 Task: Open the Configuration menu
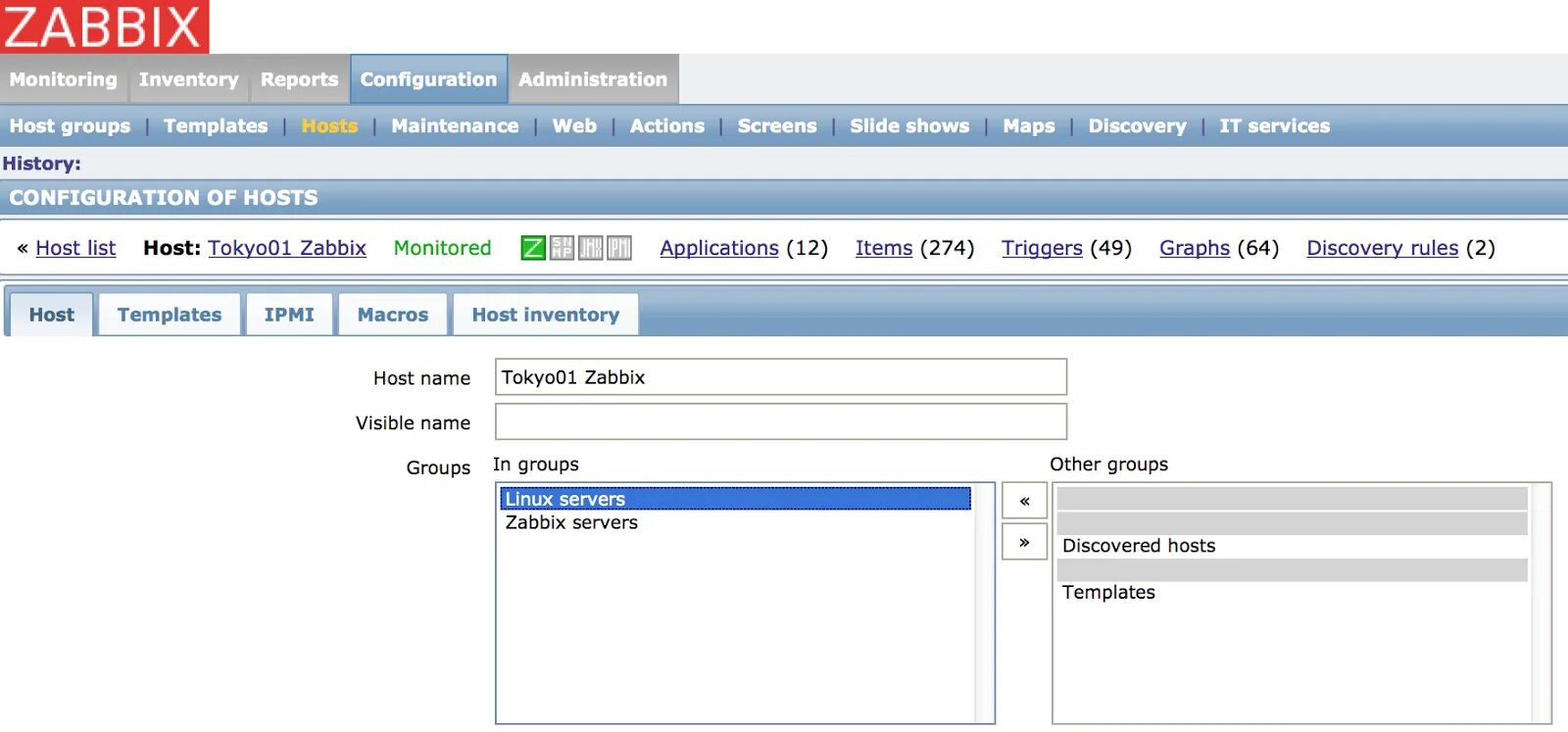click(x=428, y=79)
